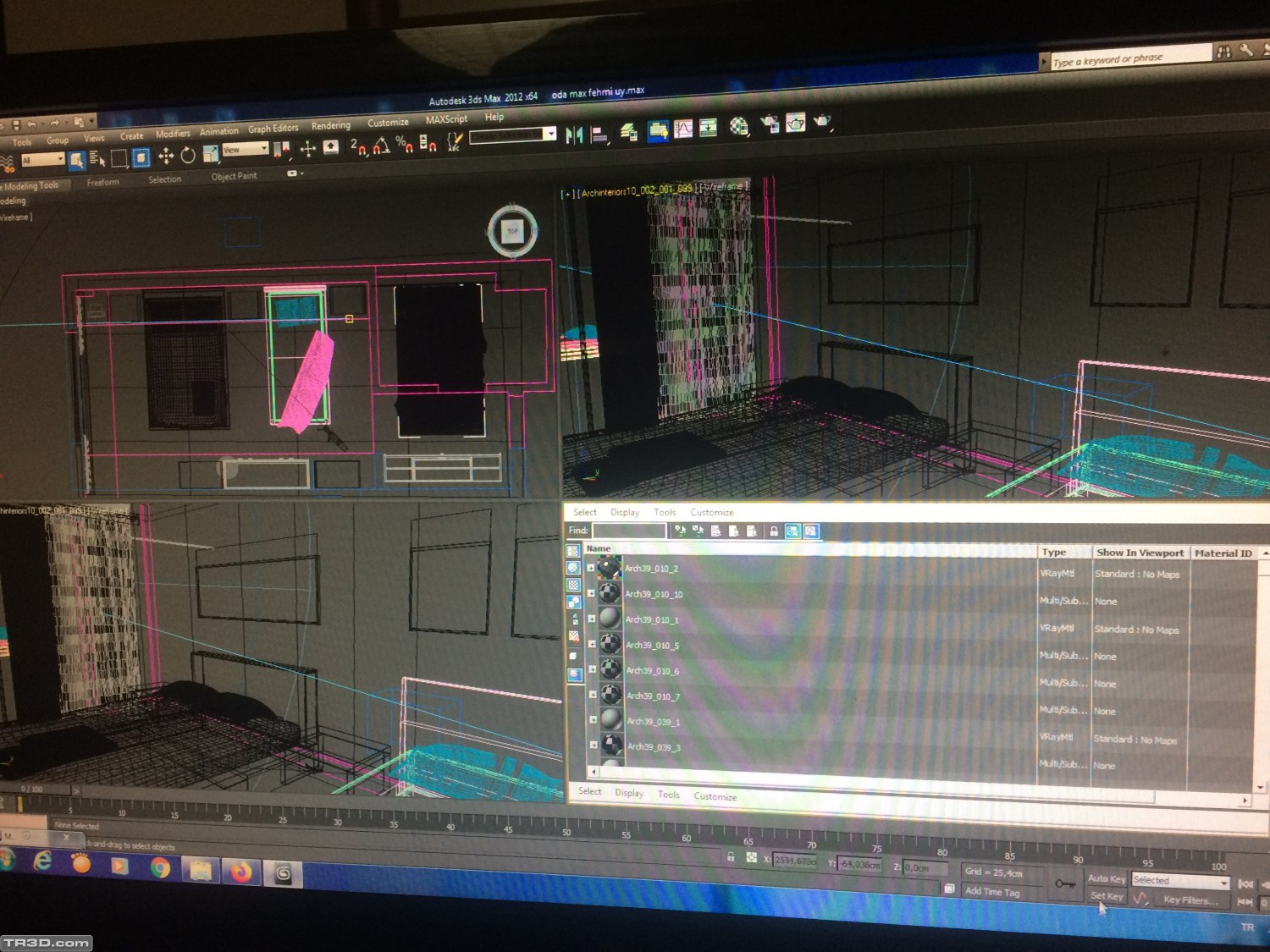Toggle selection lock beside coordinate fields
The image size is (1270, 952).
730,857
